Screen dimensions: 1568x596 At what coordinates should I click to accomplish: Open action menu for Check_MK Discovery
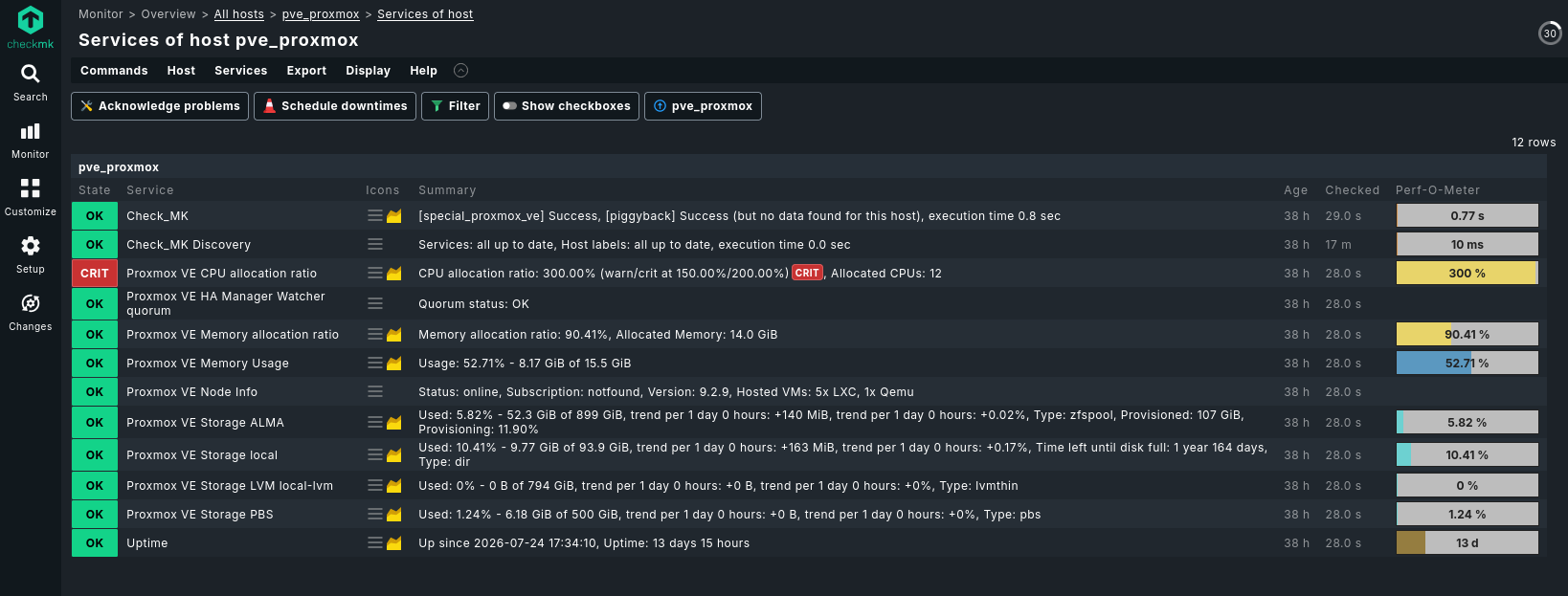click(x=375, y=245)
